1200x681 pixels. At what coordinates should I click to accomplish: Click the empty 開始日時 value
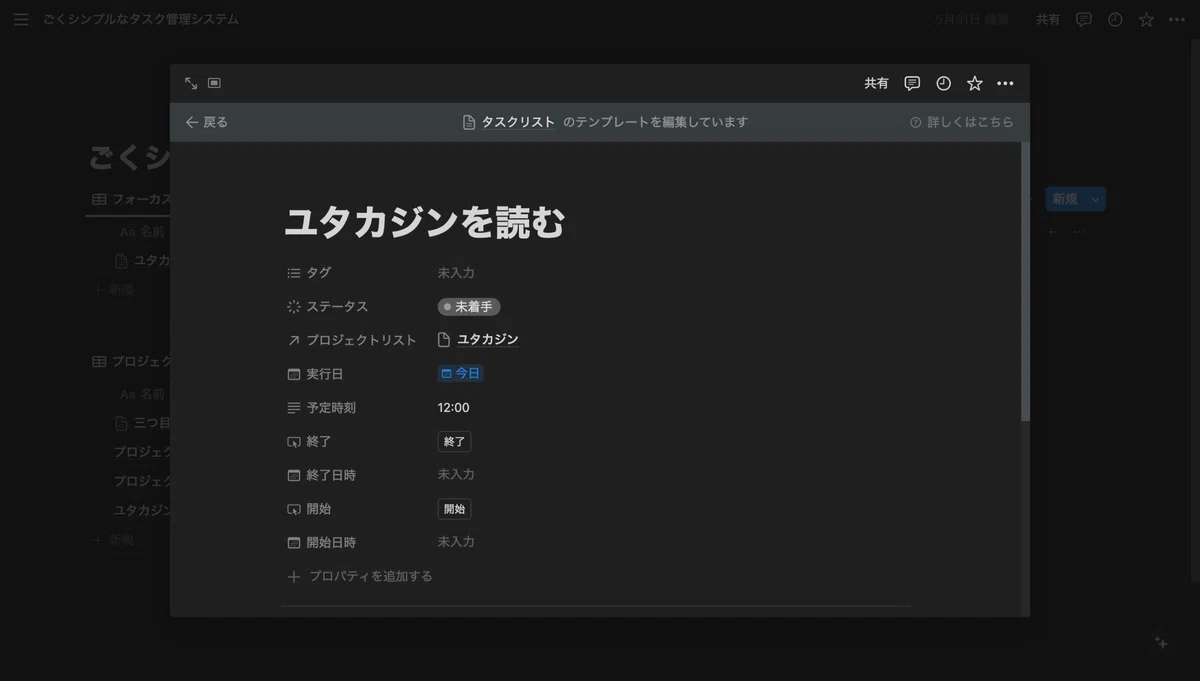(x=456, y=541)
